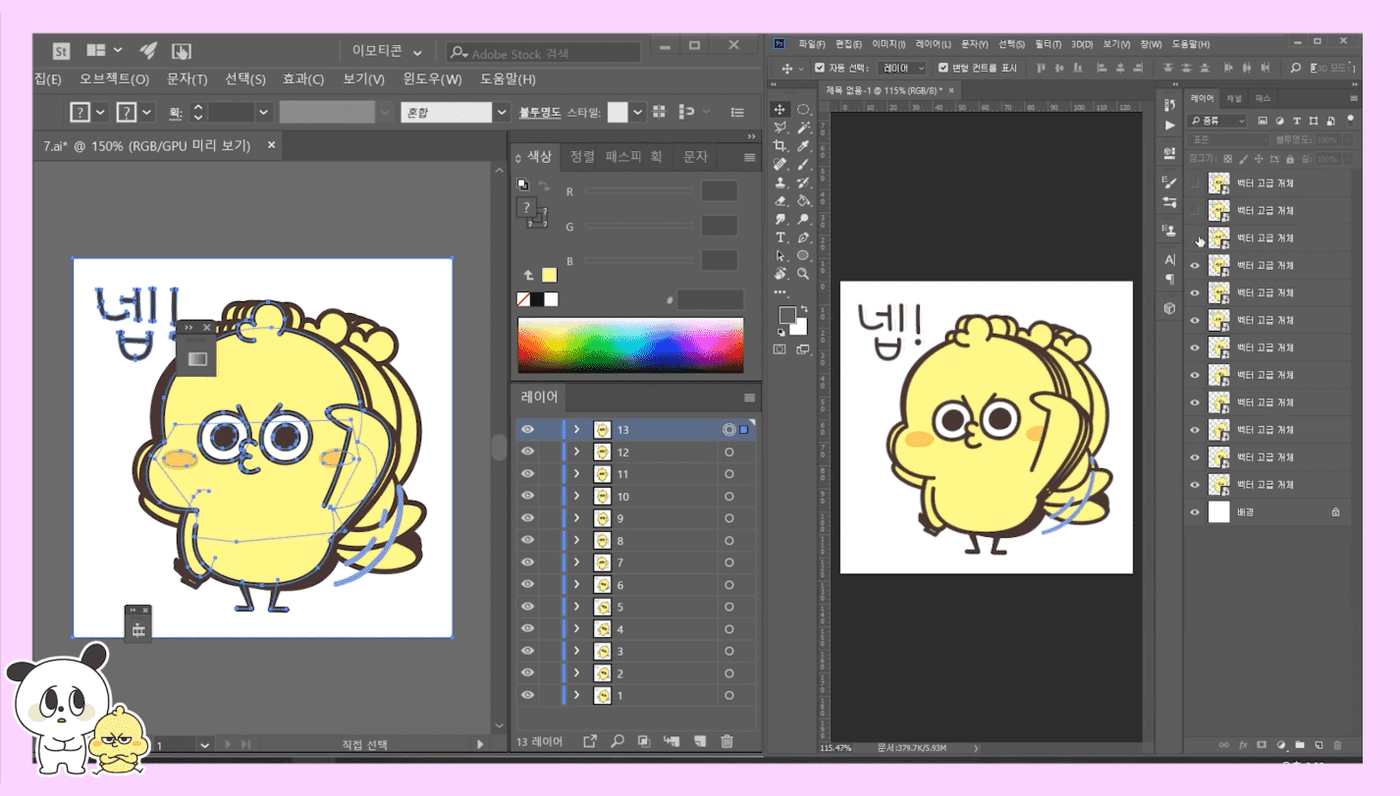The height and width of the screenshot is (796, 1400).
Task: Click 불투명도 link in Illustrator control bar
Action: (539, 113)
